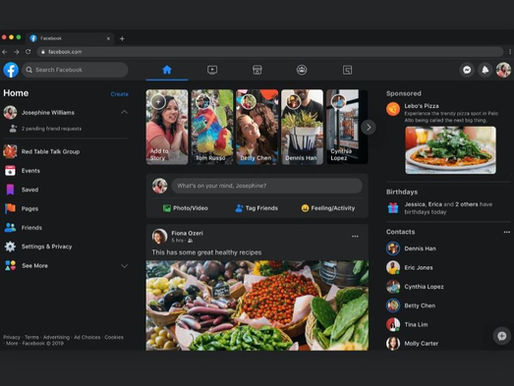Open a new browser tab
The image size is (514, 386).
pos(122,39)
